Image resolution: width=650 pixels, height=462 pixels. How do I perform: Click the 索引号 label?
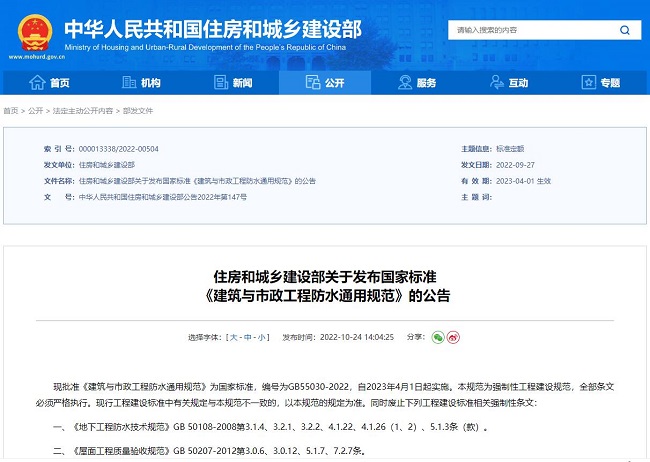pos(59,149)
